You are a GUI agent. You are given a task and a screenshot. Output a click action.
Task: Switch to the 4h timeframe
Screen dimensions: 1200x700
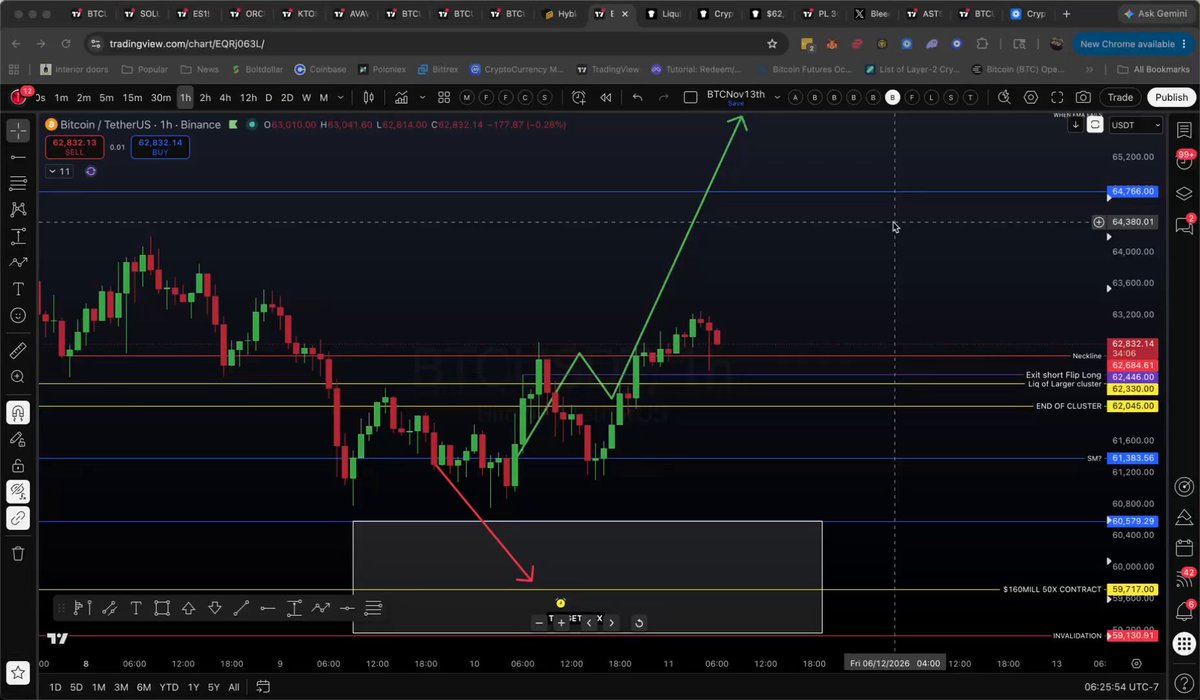(x=224, y=97)
